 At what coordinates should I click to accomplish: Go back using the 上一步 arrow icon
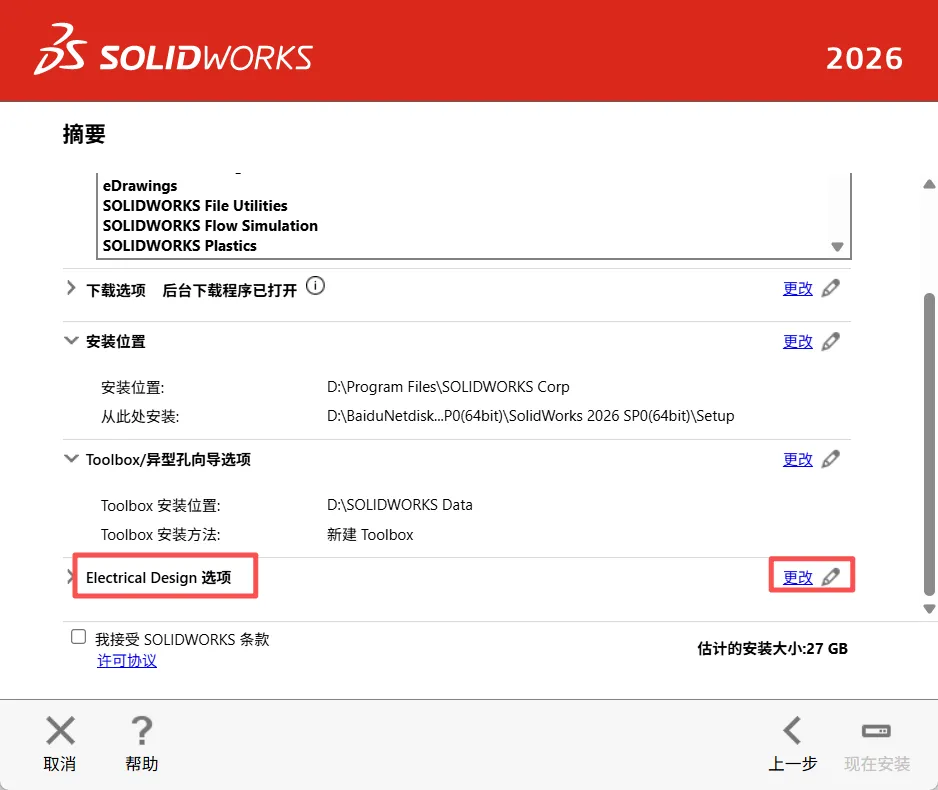792,730
